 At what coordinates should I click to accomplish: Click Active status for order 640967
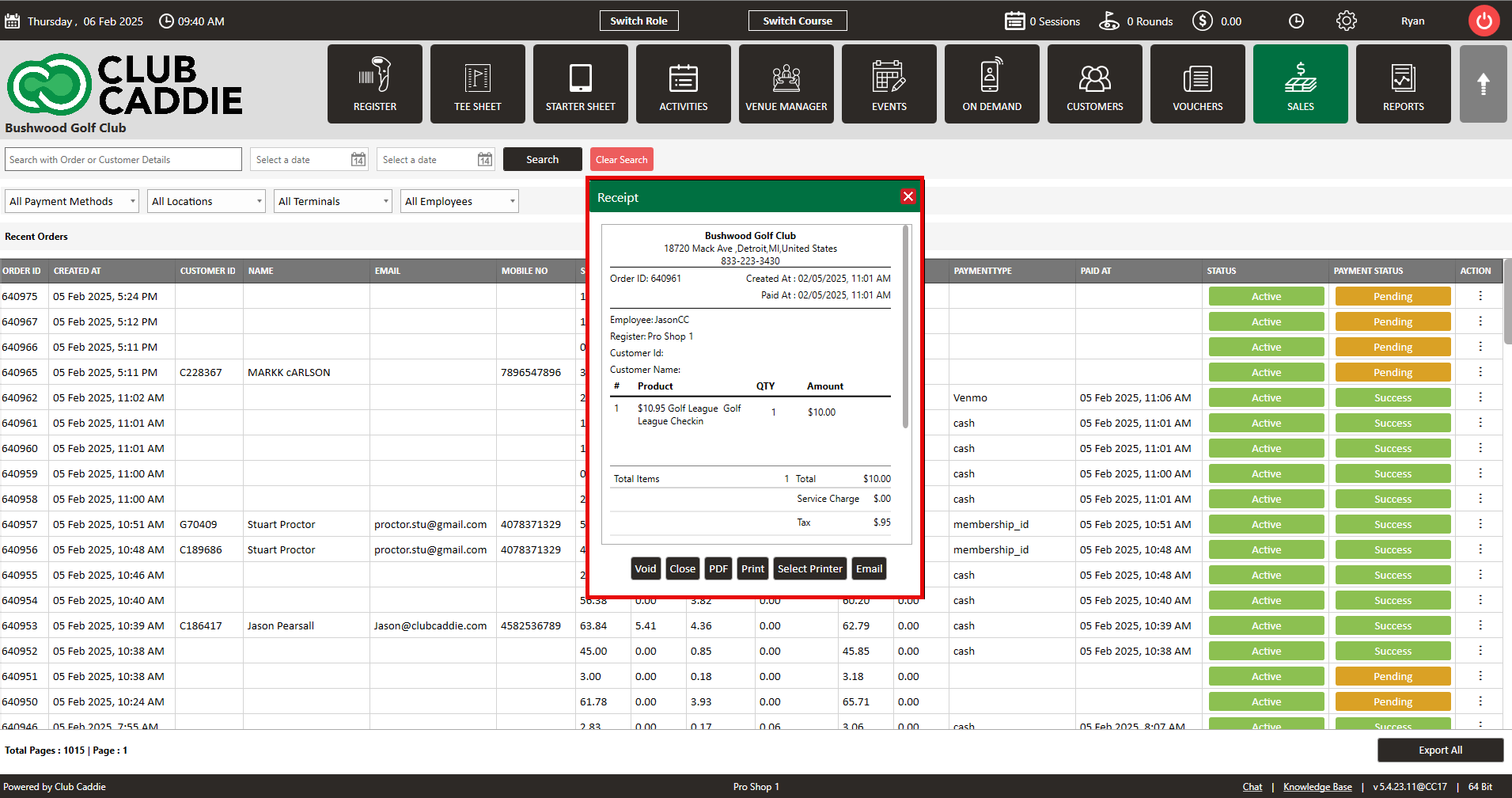1266,321
